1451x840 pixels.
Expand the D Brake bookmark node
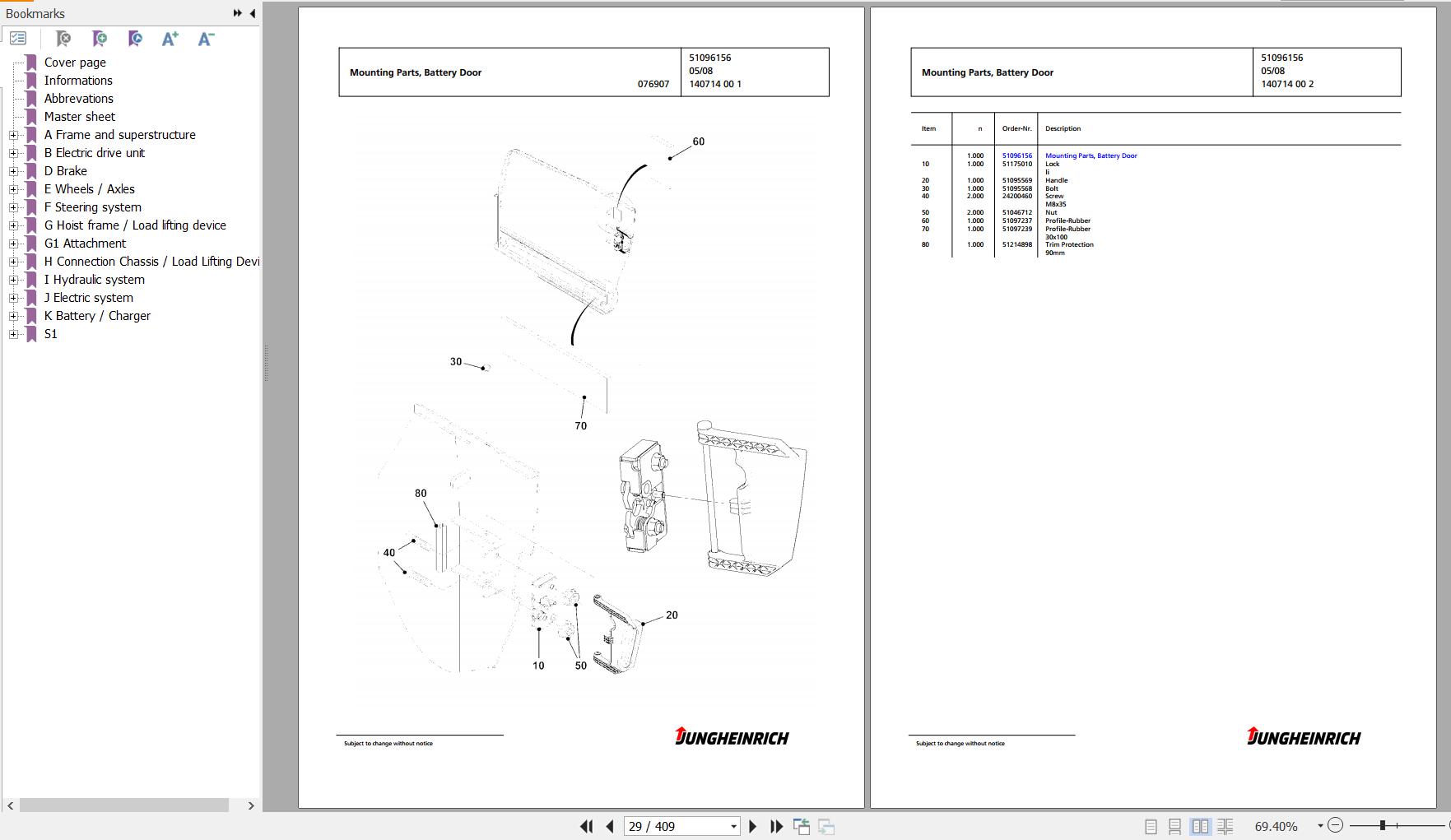coord(13,171)
